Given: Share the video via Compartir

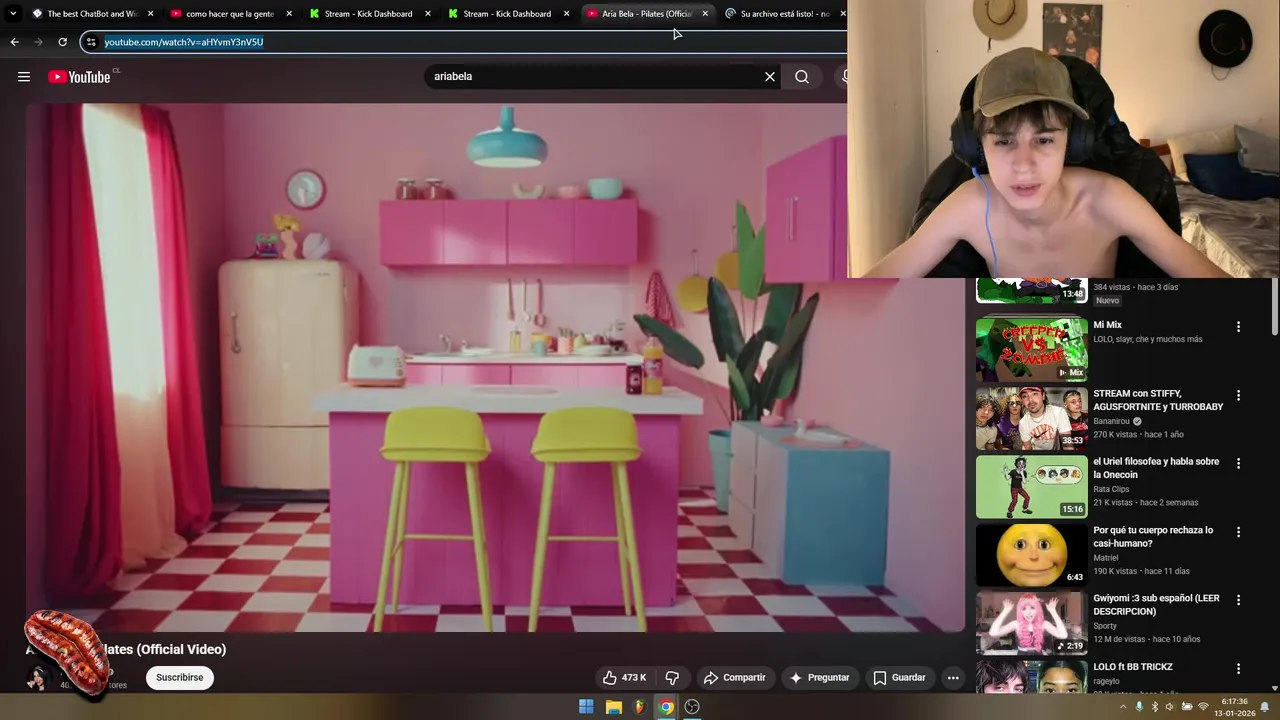Looking at the screenshot, I should click(x=735, y=678).
